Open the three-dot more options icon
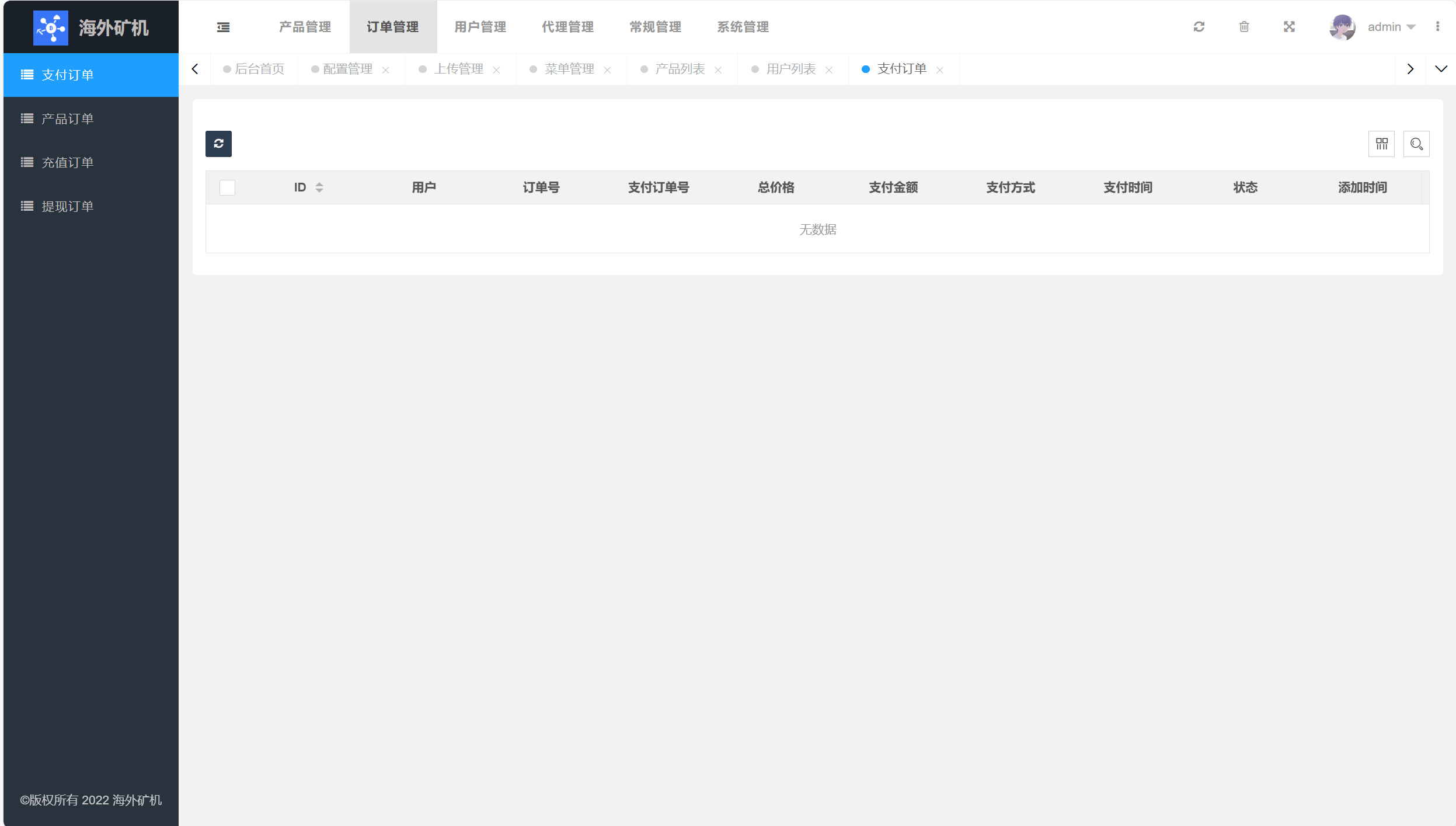The height and width of the screenshot is (826, 1456). [x=1437, y=27]
